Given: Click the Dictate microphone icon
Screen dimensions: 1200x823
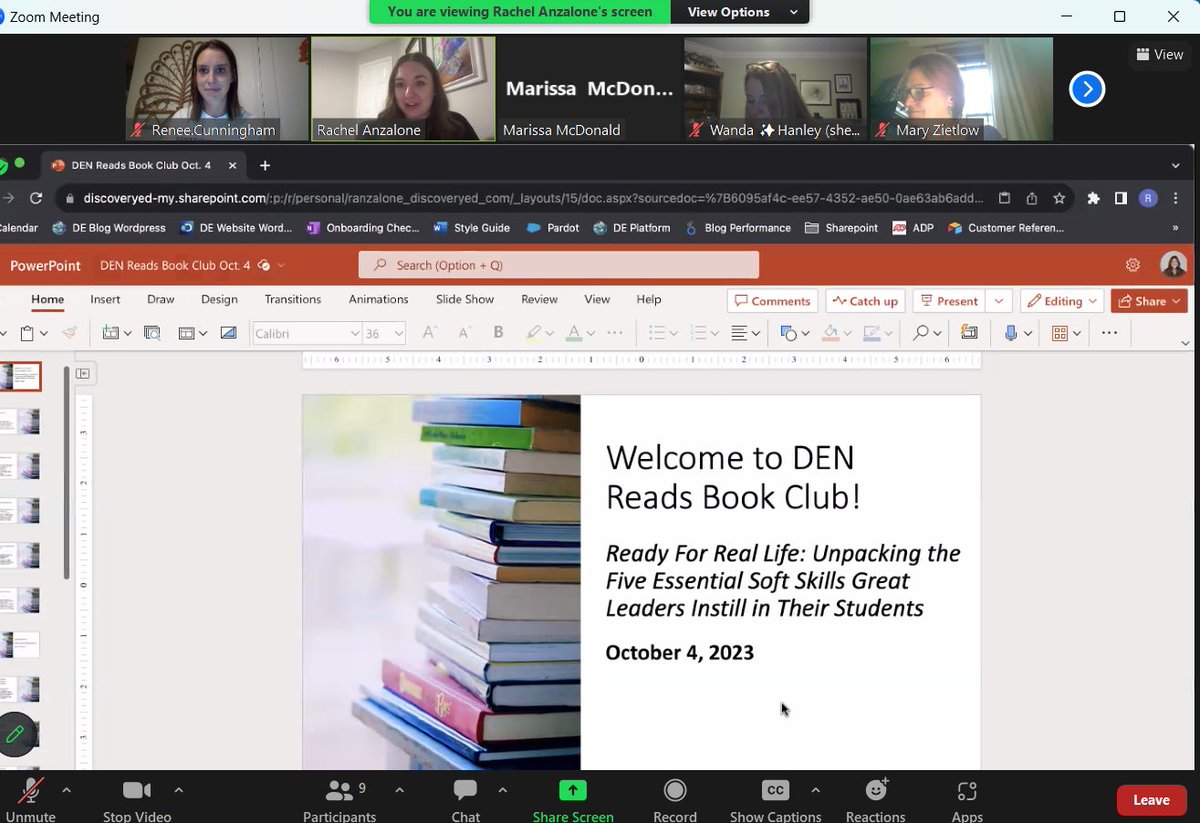Looking at the screenshot, I should tap(1011, 333).
